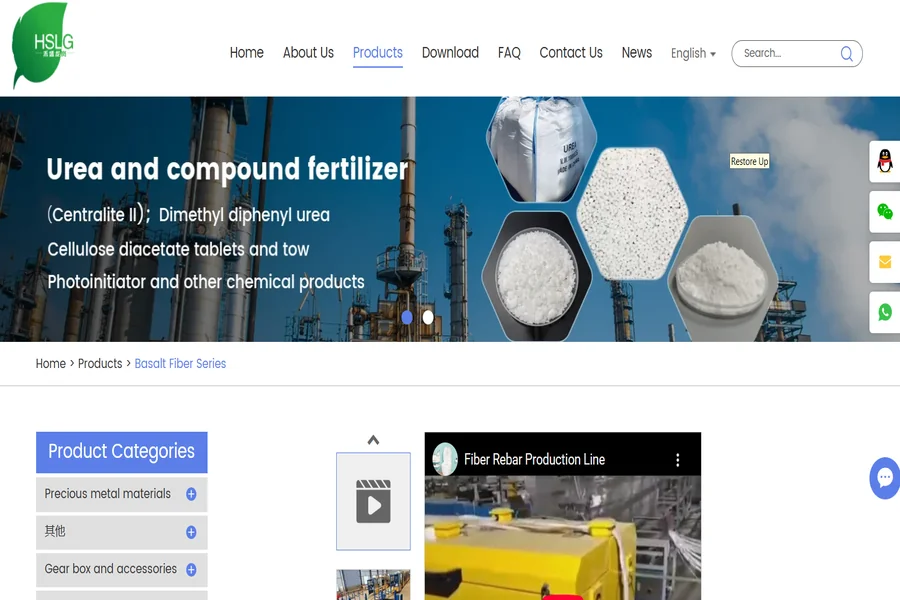Select the video thumbnail with play icon
Screen dimensions: 900x600
pos(373,501)
